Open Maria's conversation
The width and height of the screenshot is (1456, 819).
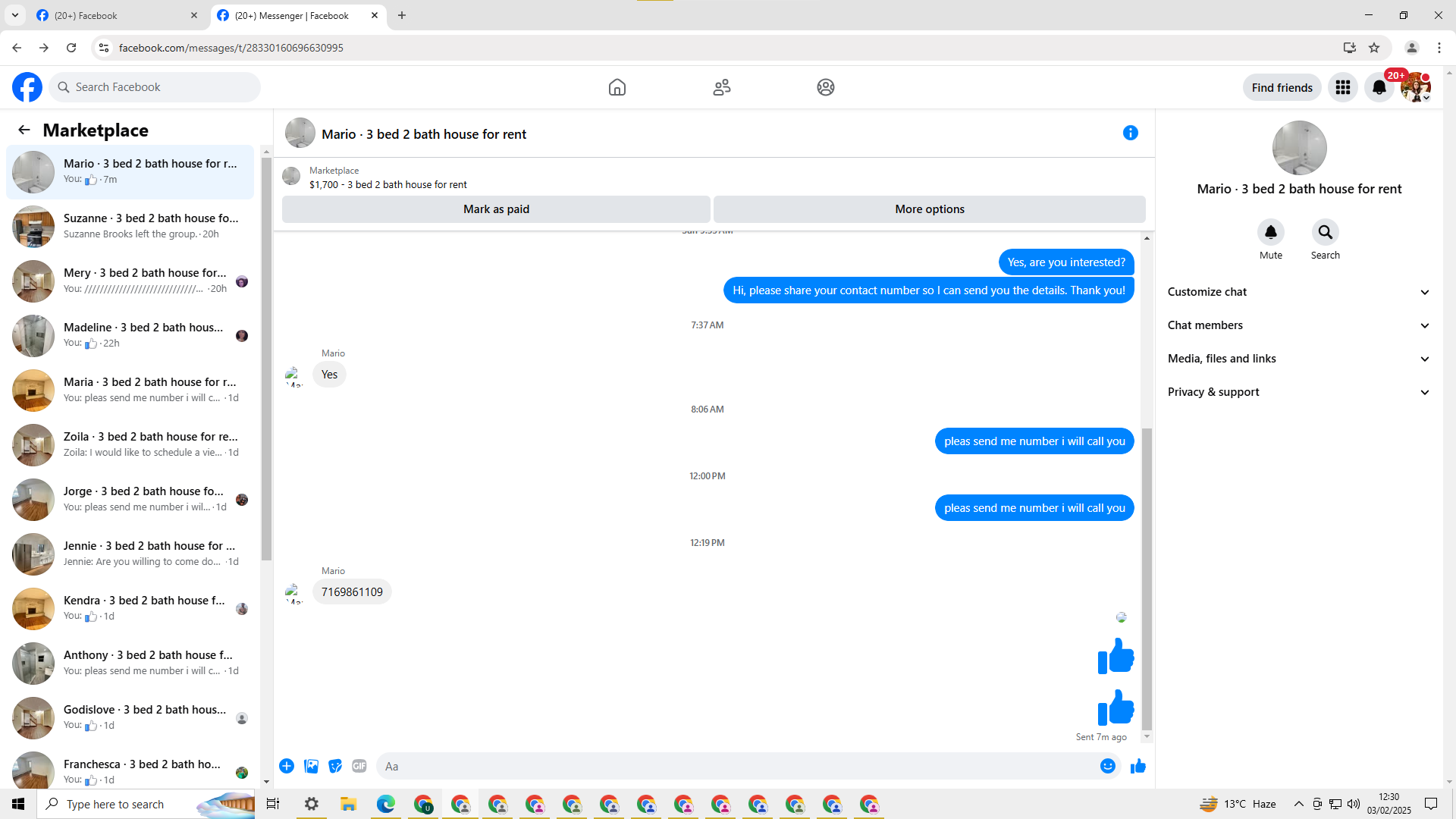130,390
